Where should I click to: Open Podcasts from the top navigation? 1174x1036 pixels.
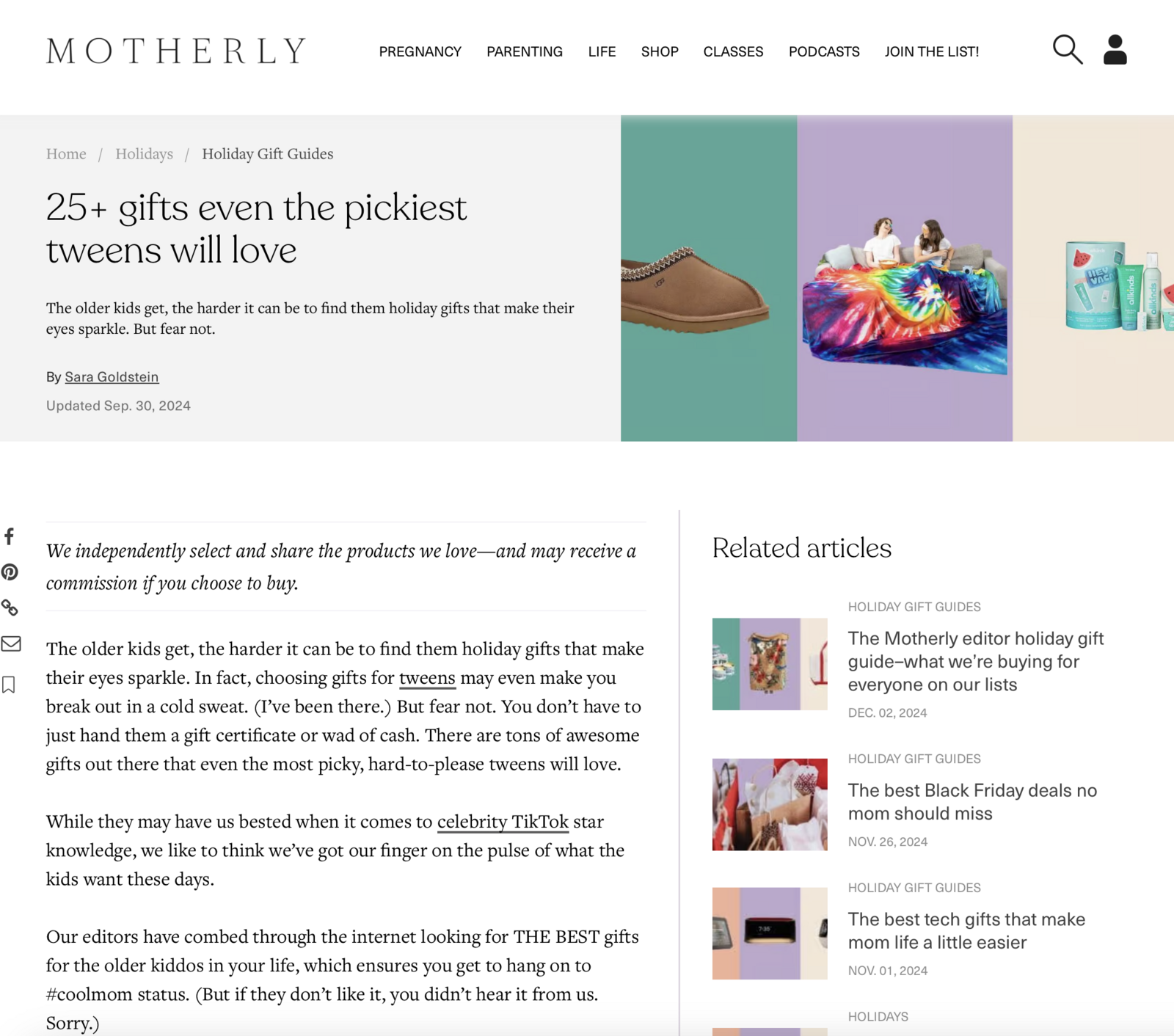[824, 52]
